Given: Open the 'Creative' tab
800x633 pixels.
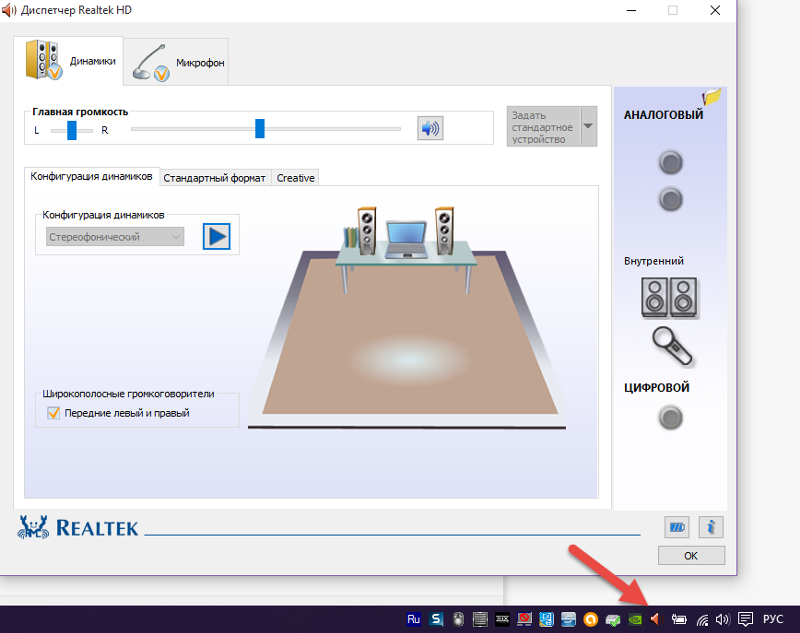Looking at the screenshot, I should coord(295,178).
